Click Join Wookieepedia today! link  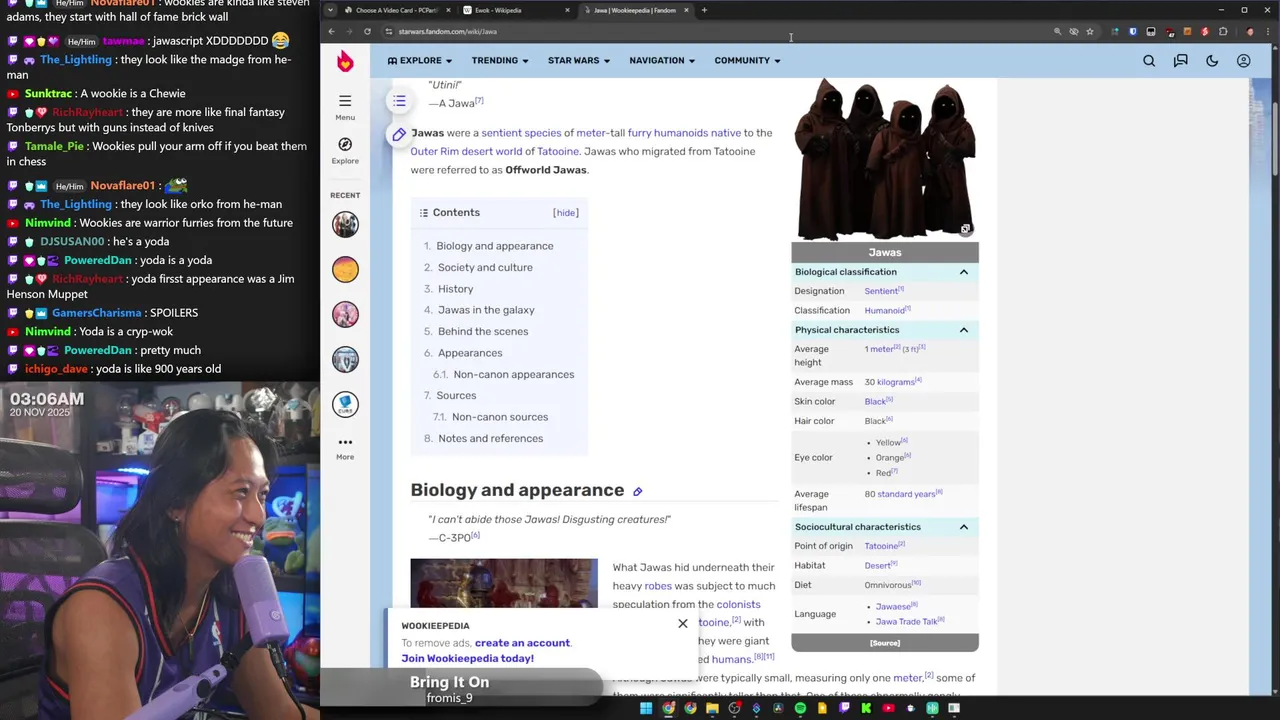[467, 658]
